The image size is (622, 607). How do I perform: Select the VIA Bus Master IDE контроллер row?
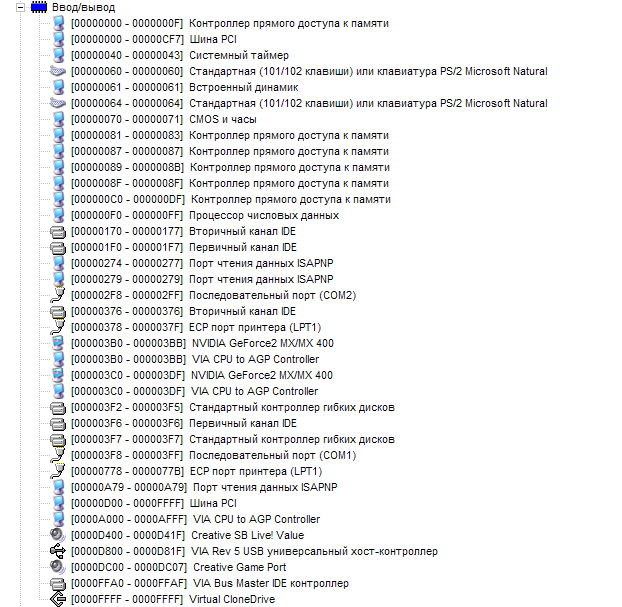[x=210, y=584]
